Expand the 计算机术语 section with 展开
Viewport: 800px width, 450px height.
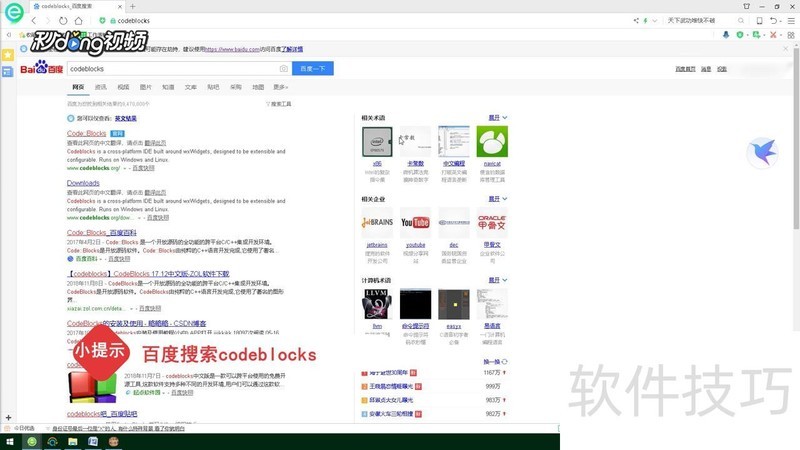point(497,280)
